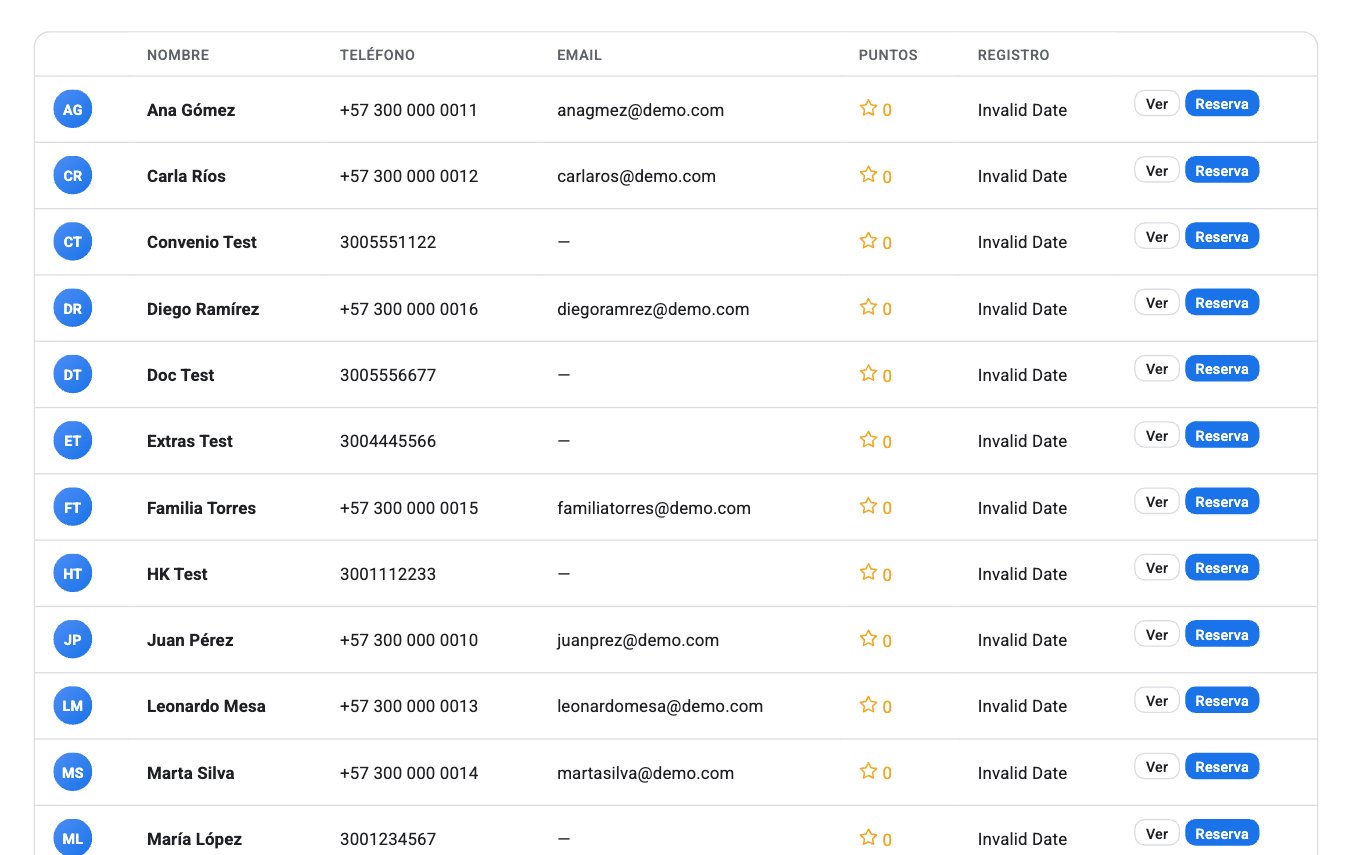This screenshot has height=855, width=1352.
Task: Click Reserva in the María López row
Action: (1222, 834)
